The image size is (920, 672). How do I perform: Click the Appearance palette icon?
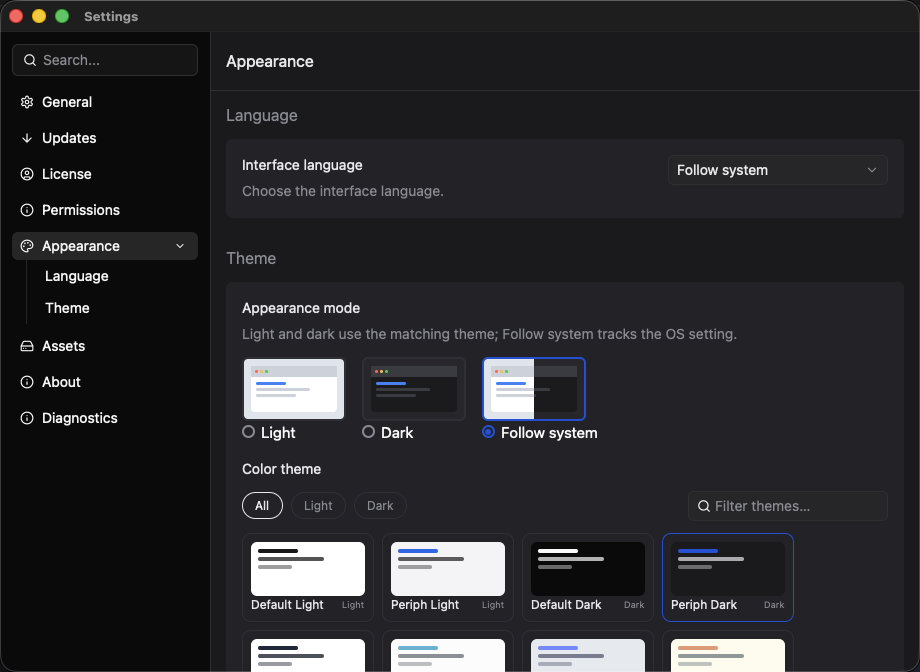pyautogui.click(x=27, y=246)
